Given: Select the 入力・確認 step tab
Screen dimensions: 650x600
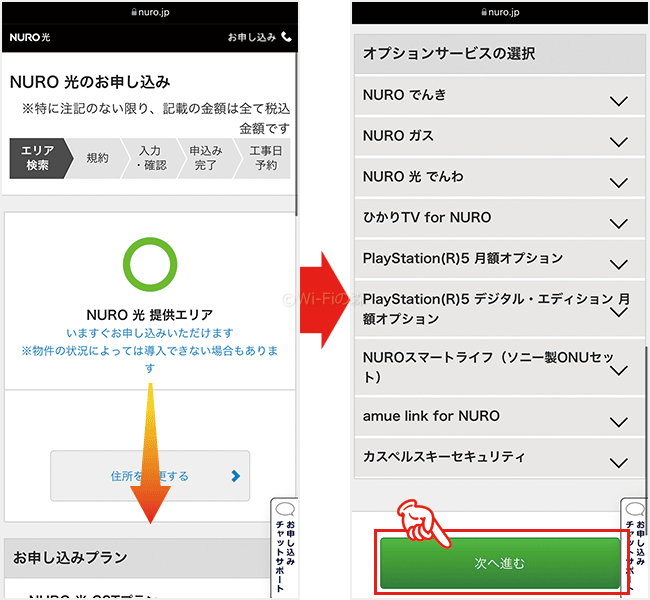Looking at the screenshot, I should (x=152, y=158).
